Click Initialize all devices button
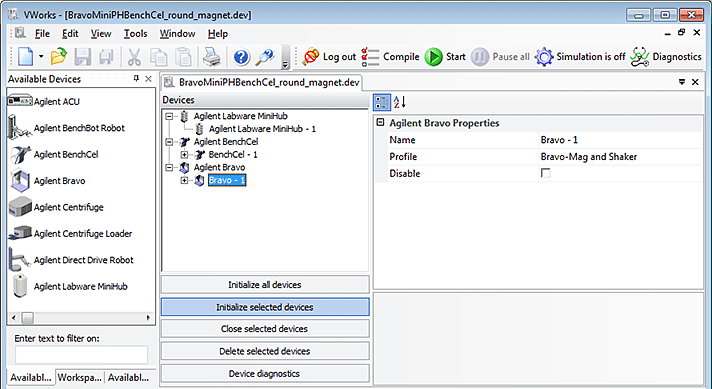The image size is (712, 389). [265, 285]
